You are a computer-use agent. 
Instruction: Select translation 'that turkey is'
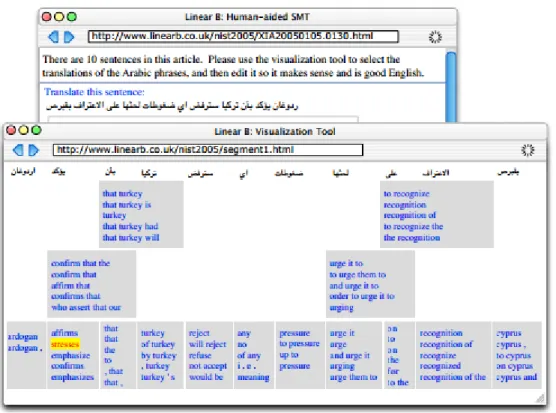coord(127,205)
